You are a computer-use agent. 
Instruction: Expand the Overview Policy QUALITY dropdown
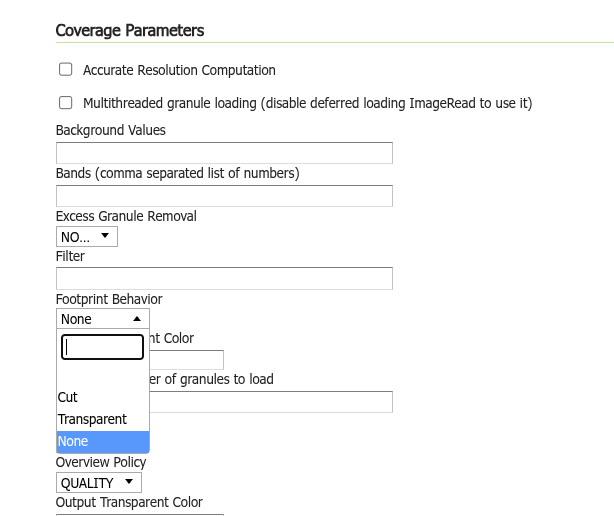98,483
